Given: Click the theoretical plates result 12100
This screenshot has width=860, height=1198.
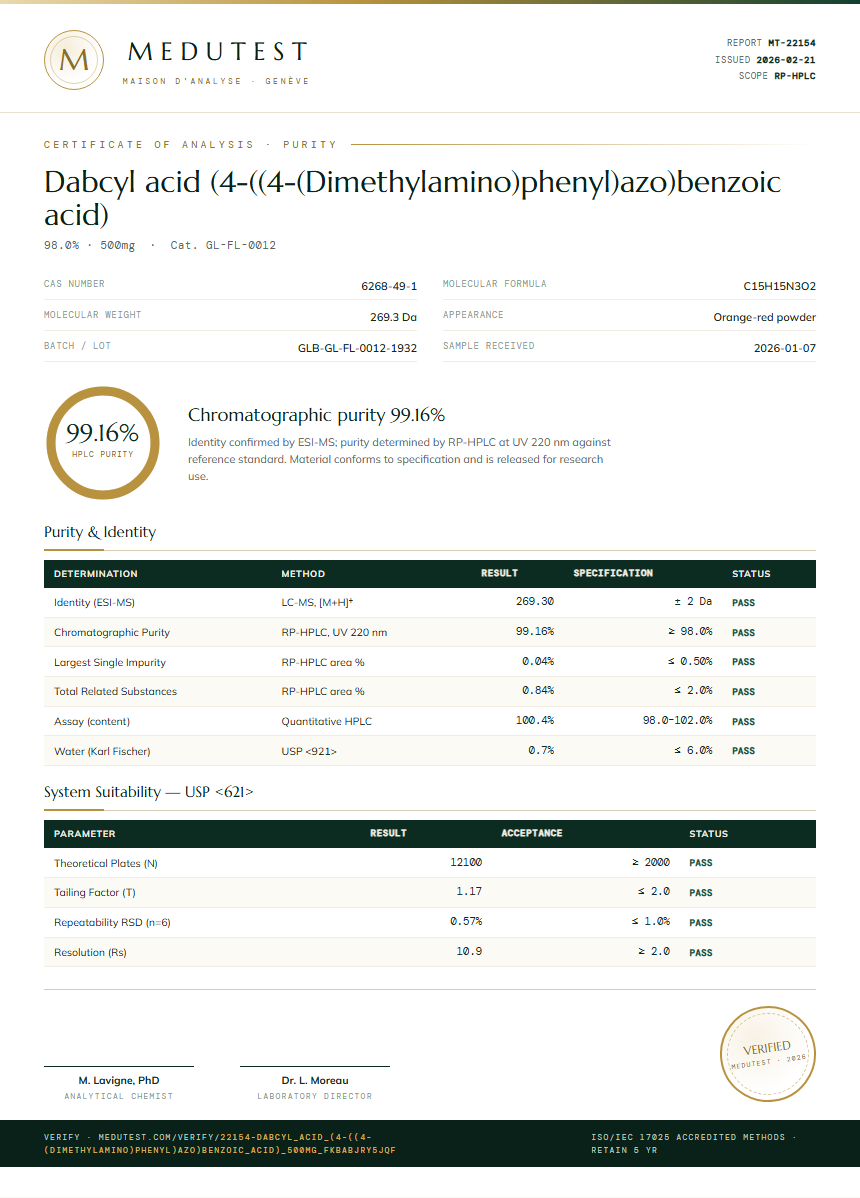Looking at the screenshot, I should pyautogui.click(x=466, y=862).
